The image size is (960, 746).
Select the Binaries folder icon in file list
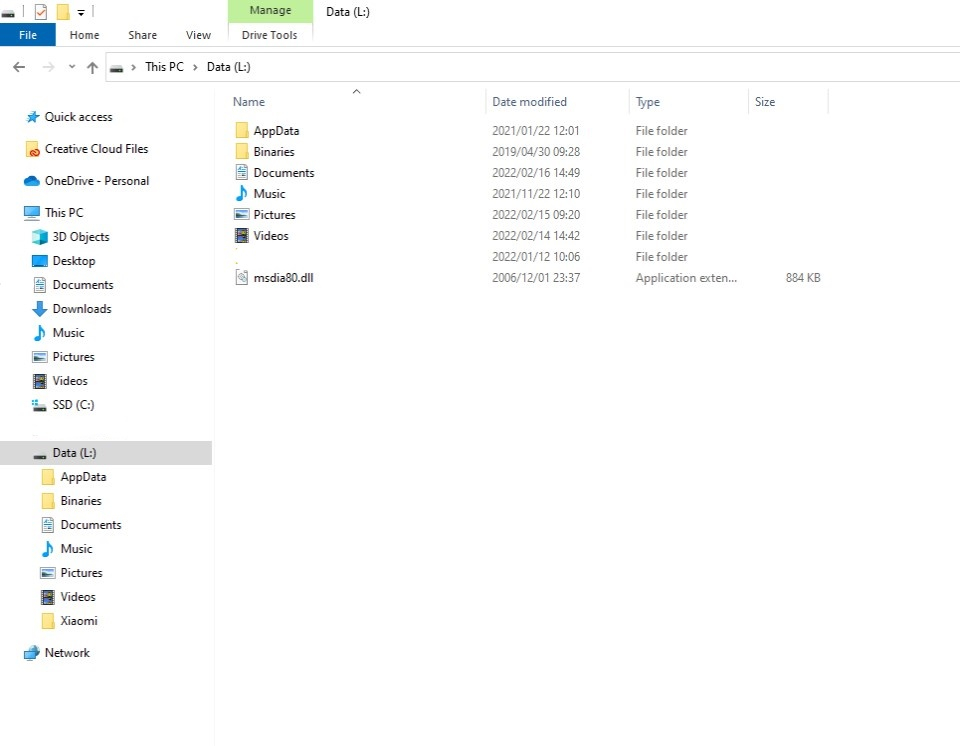point(242,151)
